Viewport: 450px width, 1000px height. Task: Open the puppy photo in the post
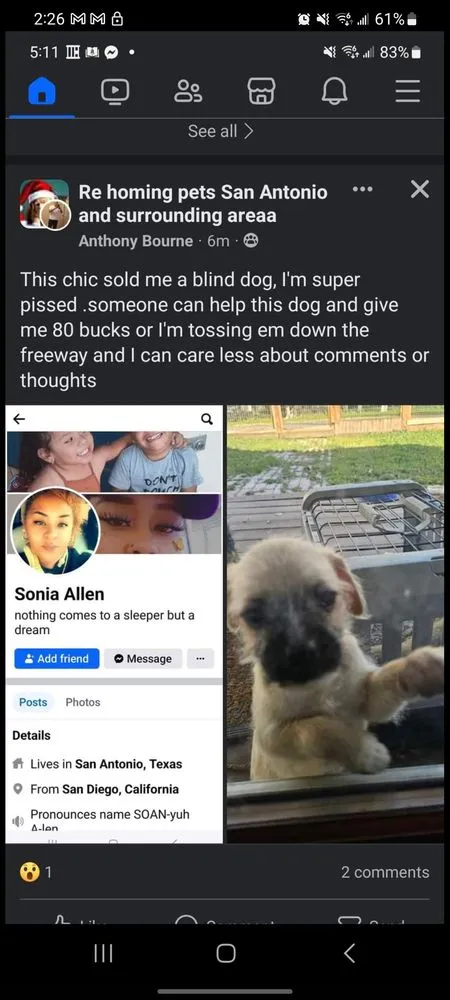coord(335,624)
